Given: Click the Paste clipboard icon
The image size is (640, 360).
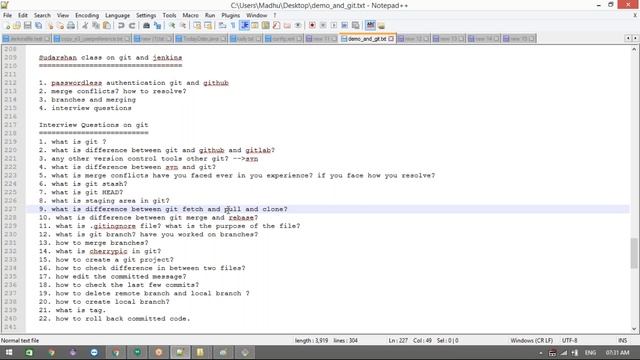Looking at the screenshot, I should click(107, 25).
